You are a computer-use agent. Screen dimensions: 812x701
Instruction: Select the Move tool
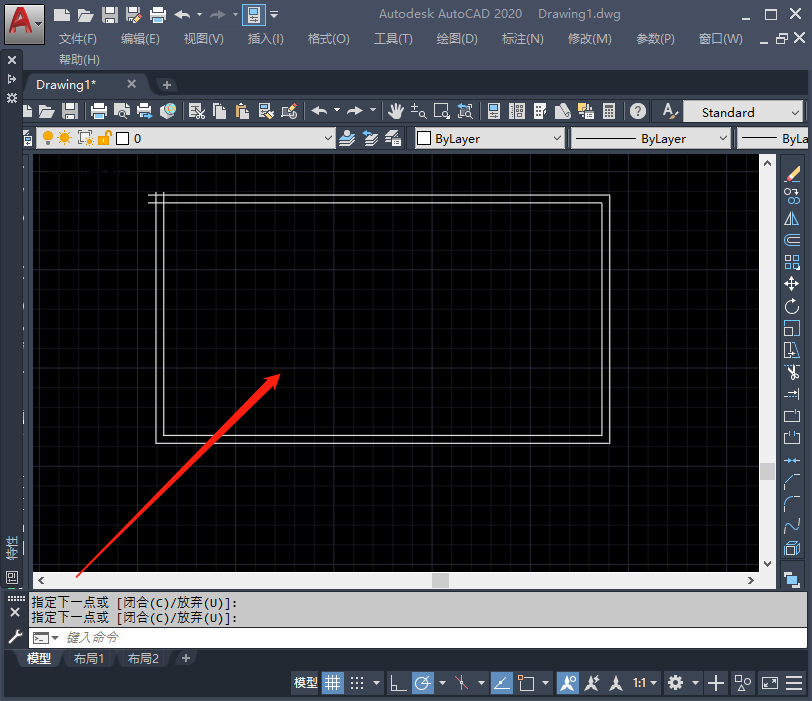coord(792,284)
